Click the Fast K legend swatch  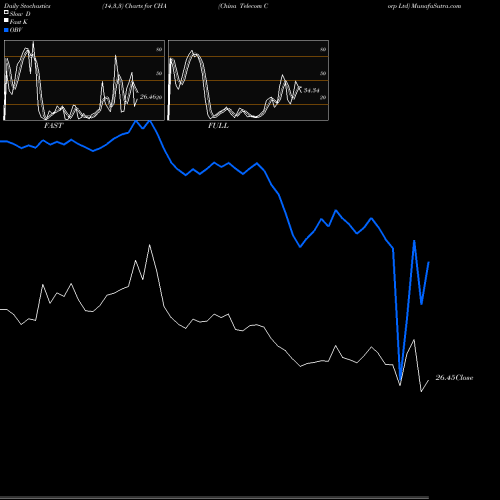point(6,21)
